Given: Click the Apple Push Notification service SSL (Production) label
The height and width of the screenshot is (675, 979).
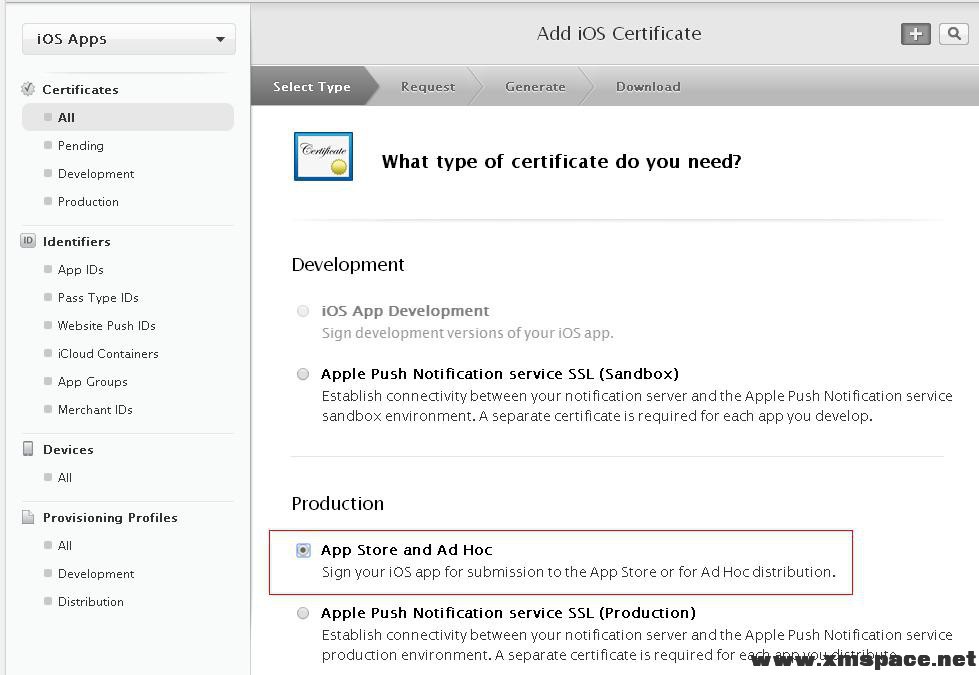Looking at the screenshot, I should pyautogui.click(x=508, y=613).
